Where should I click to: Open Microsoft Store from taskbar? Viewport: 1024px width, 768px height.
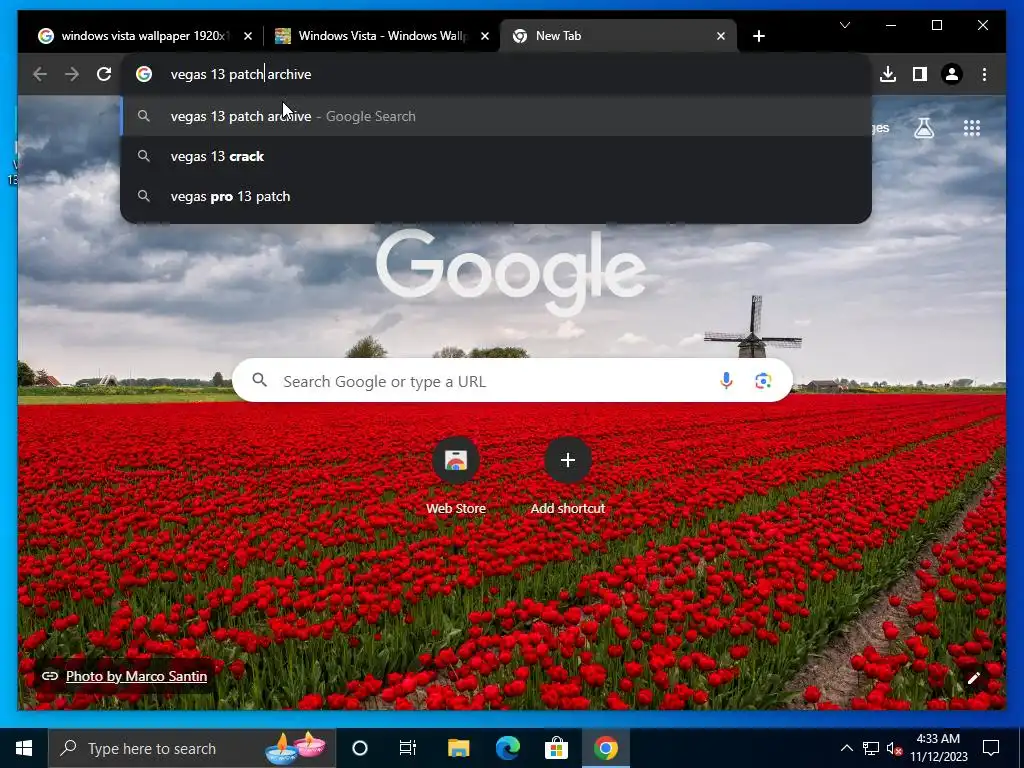pos(556,748)
